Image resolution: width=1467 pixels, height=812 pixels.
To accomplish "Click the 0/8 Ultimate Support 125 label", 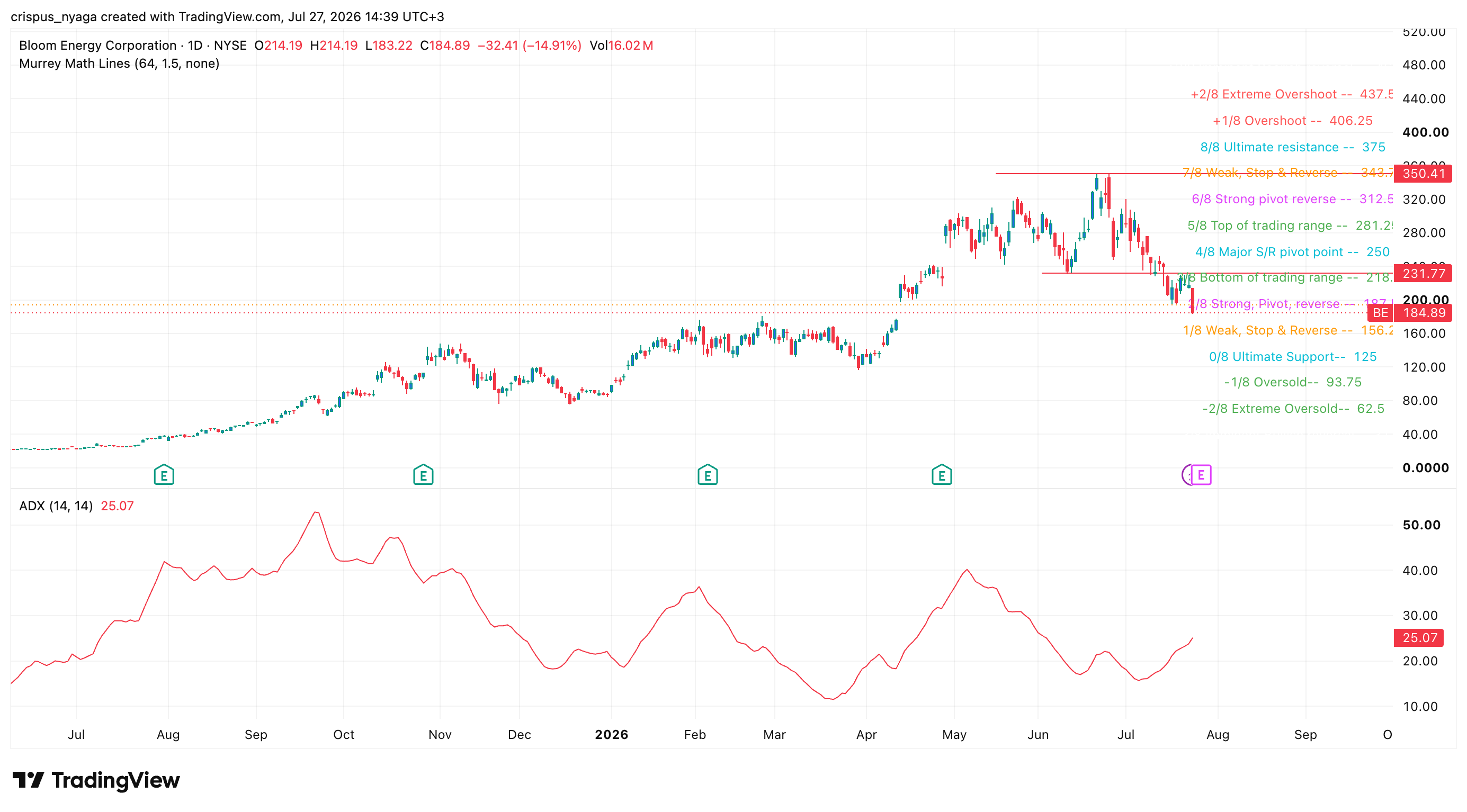I will coord(1292,357).
